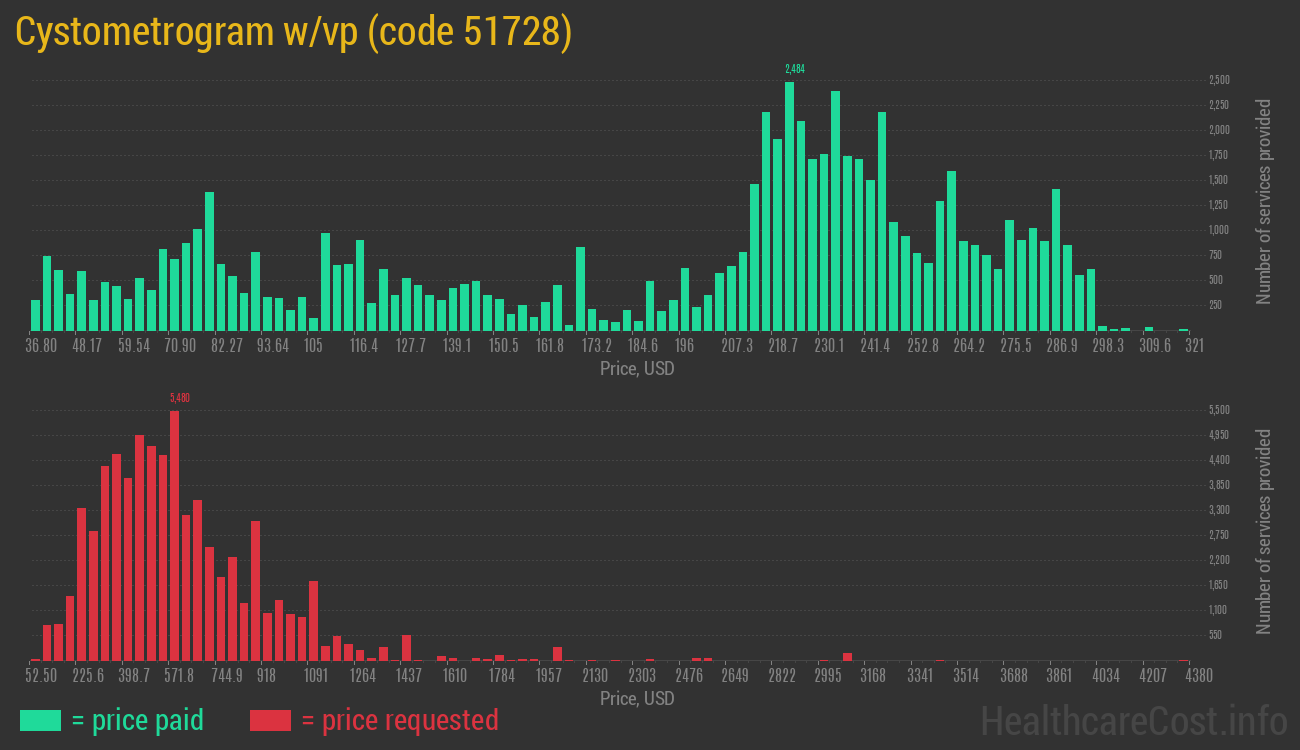The width and height of the screenshot is (1300, 750).
Task: Click the 52.50 tick on lower x-axis
Action: tap(42, 676)
